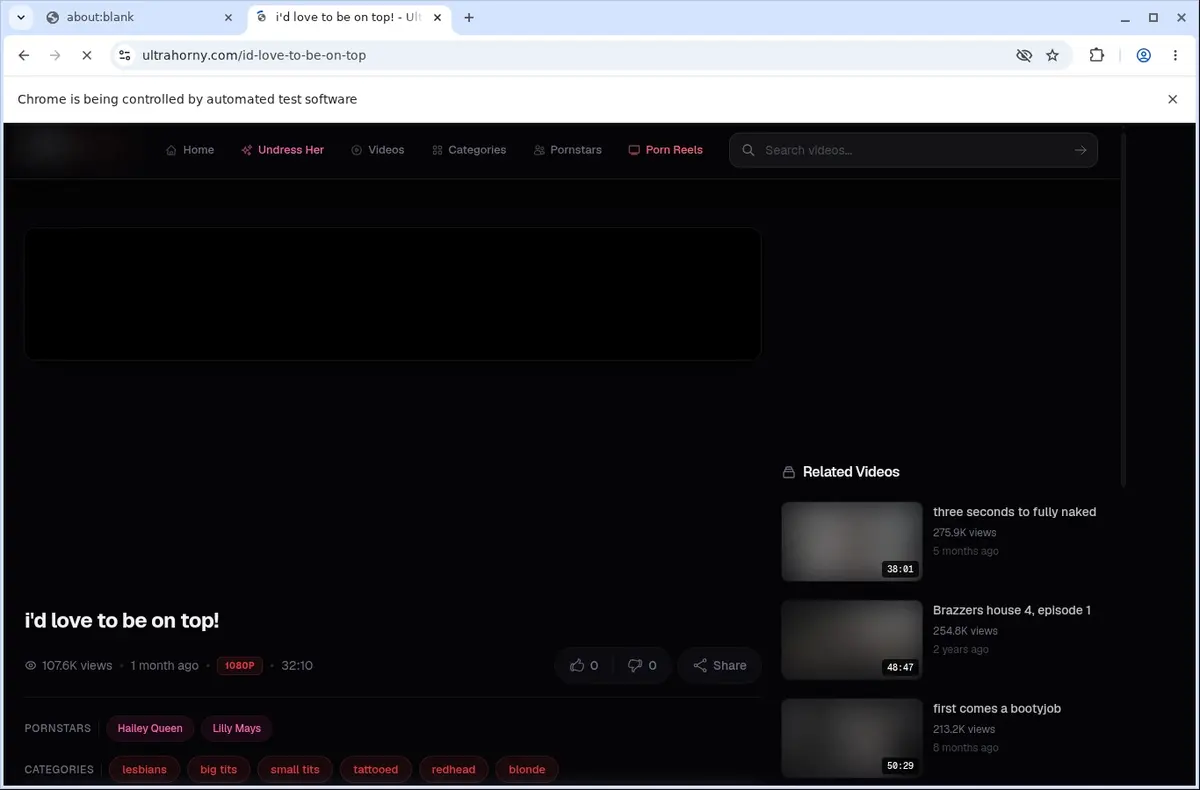Submit search with the arrow icon
The height and width of the screenshot is (790, 1200).
[x=1080, y=150]
